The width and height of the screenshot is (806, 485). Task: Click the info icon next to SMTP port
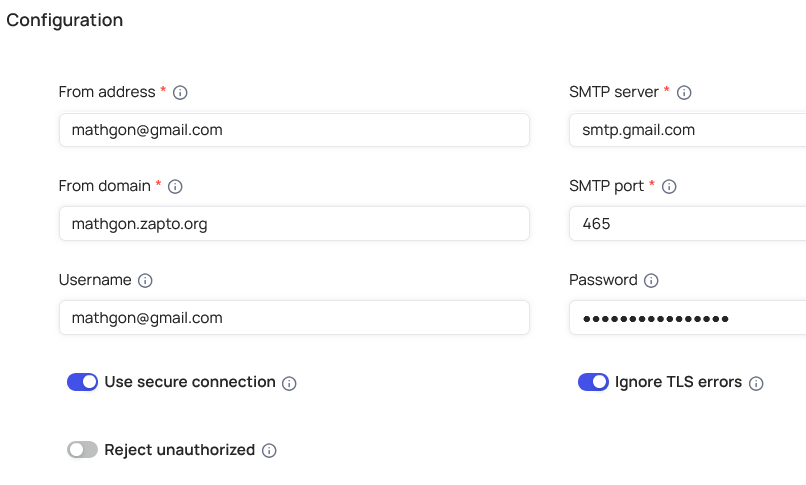pos(669,186)
